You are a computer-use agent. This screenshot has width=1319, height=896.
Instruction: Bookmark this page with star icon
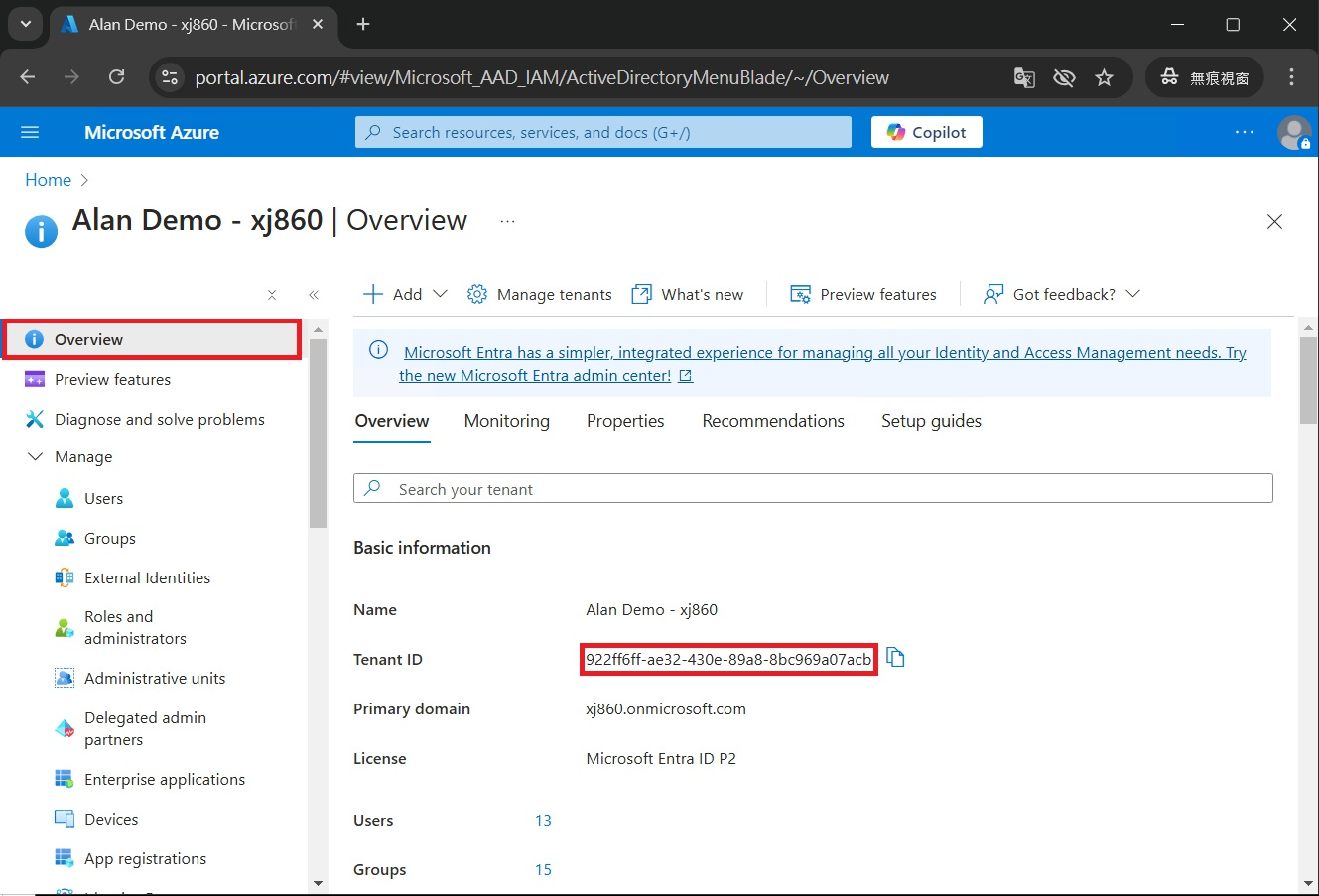point(1104,77)
